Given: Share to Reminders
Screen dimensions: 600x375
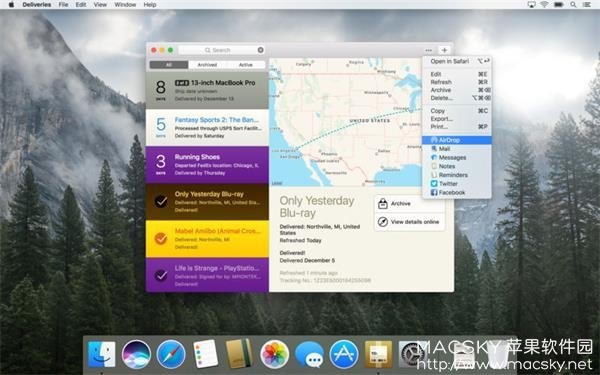Looking at the screenshot, I should (x=457, y=175).
